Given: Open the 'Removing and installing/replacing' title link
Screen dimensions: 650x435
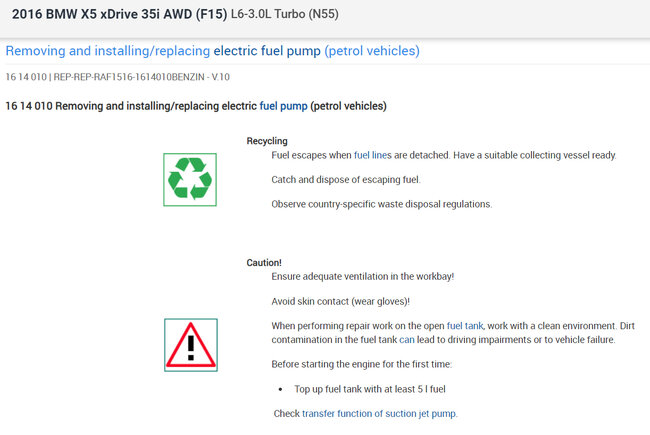Looking at the screenshot, I should tap(108, 51).
